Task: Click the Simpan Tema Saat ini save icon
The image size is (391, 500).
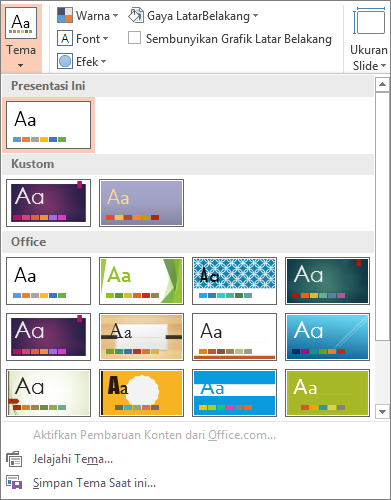Action: (x=14, y=483)
